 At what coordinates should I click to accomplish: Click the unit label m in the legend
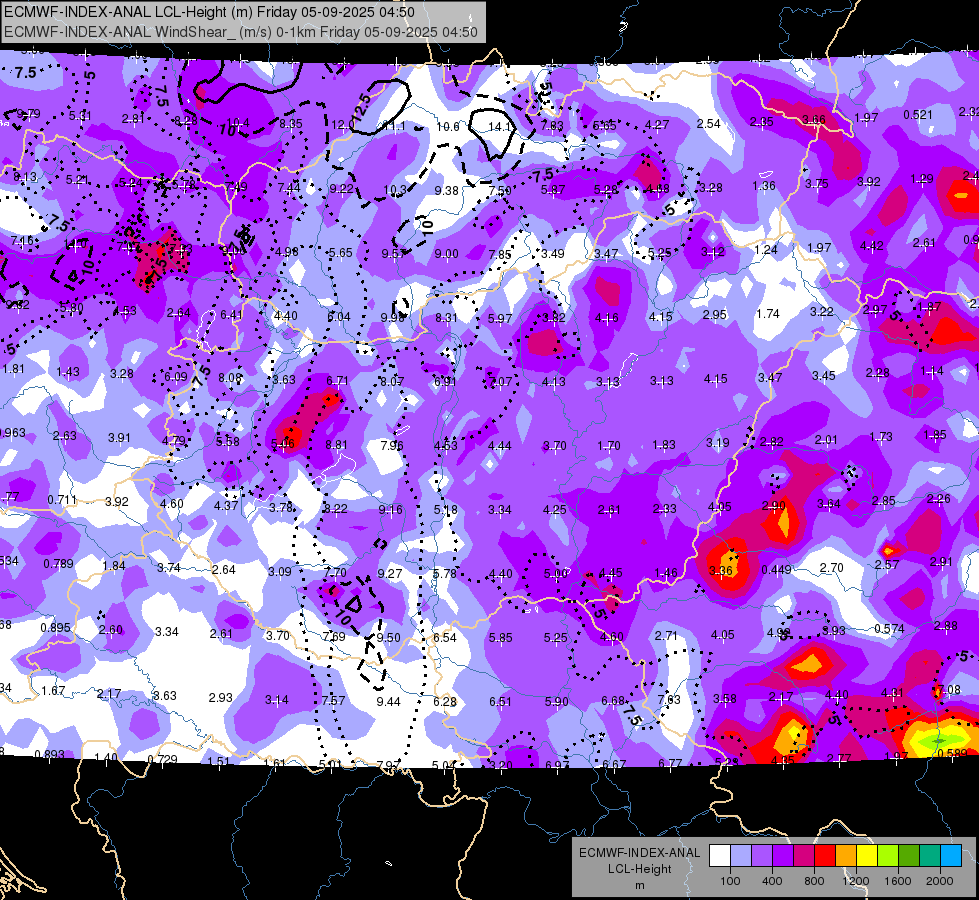coord(639,886)
